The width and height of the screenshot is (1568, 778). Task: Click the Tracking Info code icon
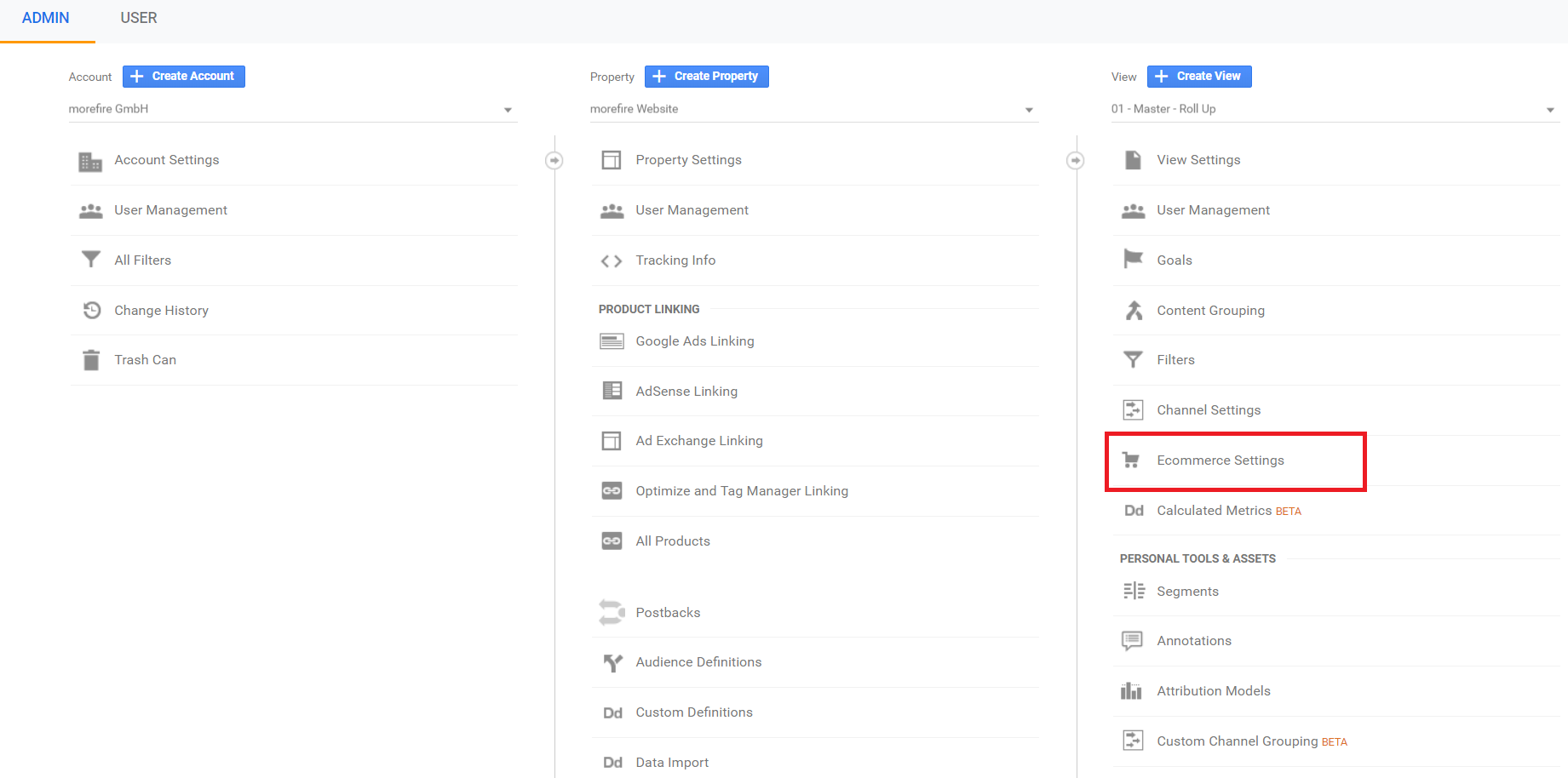(612, 260)
